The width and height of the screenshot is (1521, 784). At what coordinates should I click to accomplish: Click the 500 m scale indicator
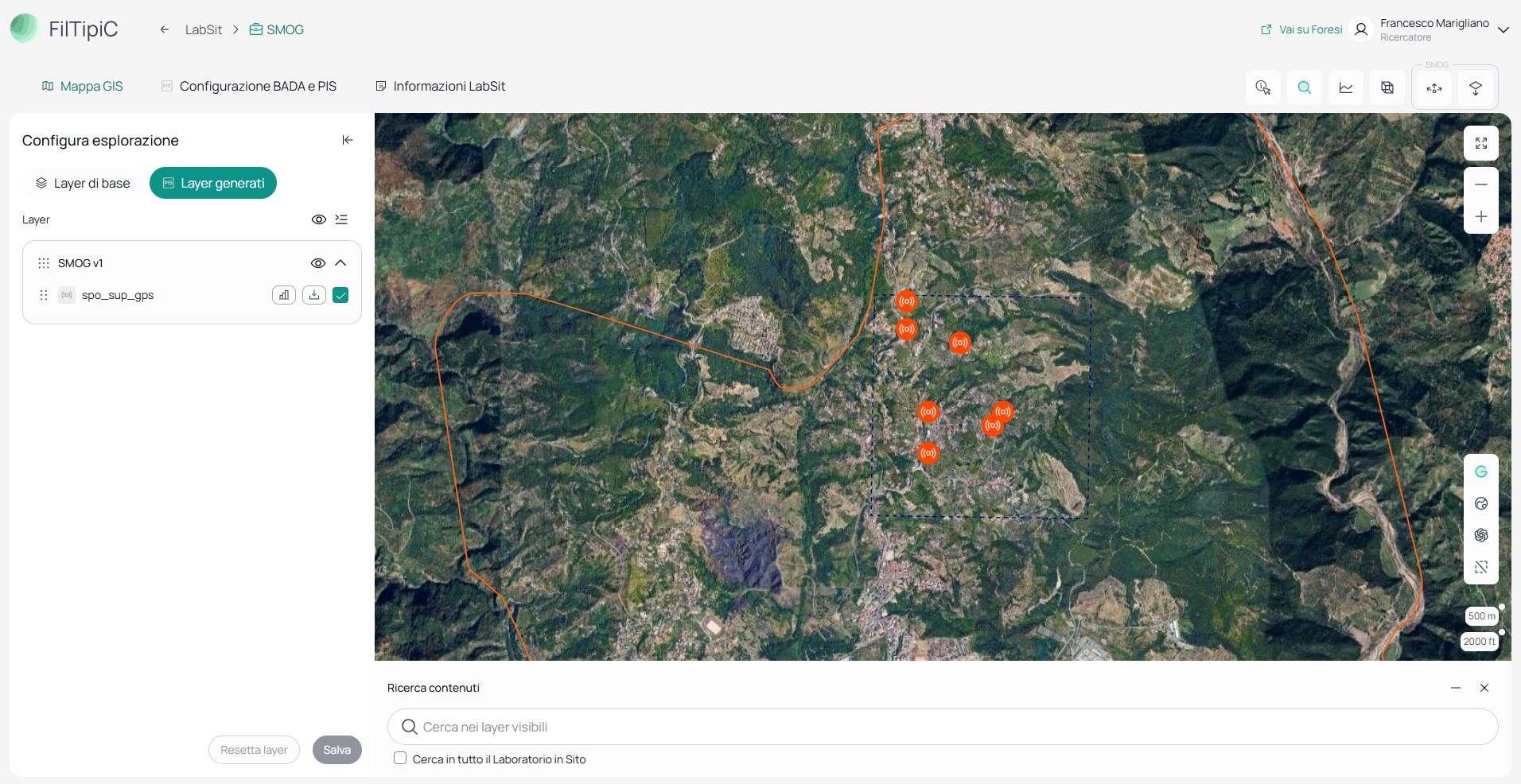[1482, 616]
